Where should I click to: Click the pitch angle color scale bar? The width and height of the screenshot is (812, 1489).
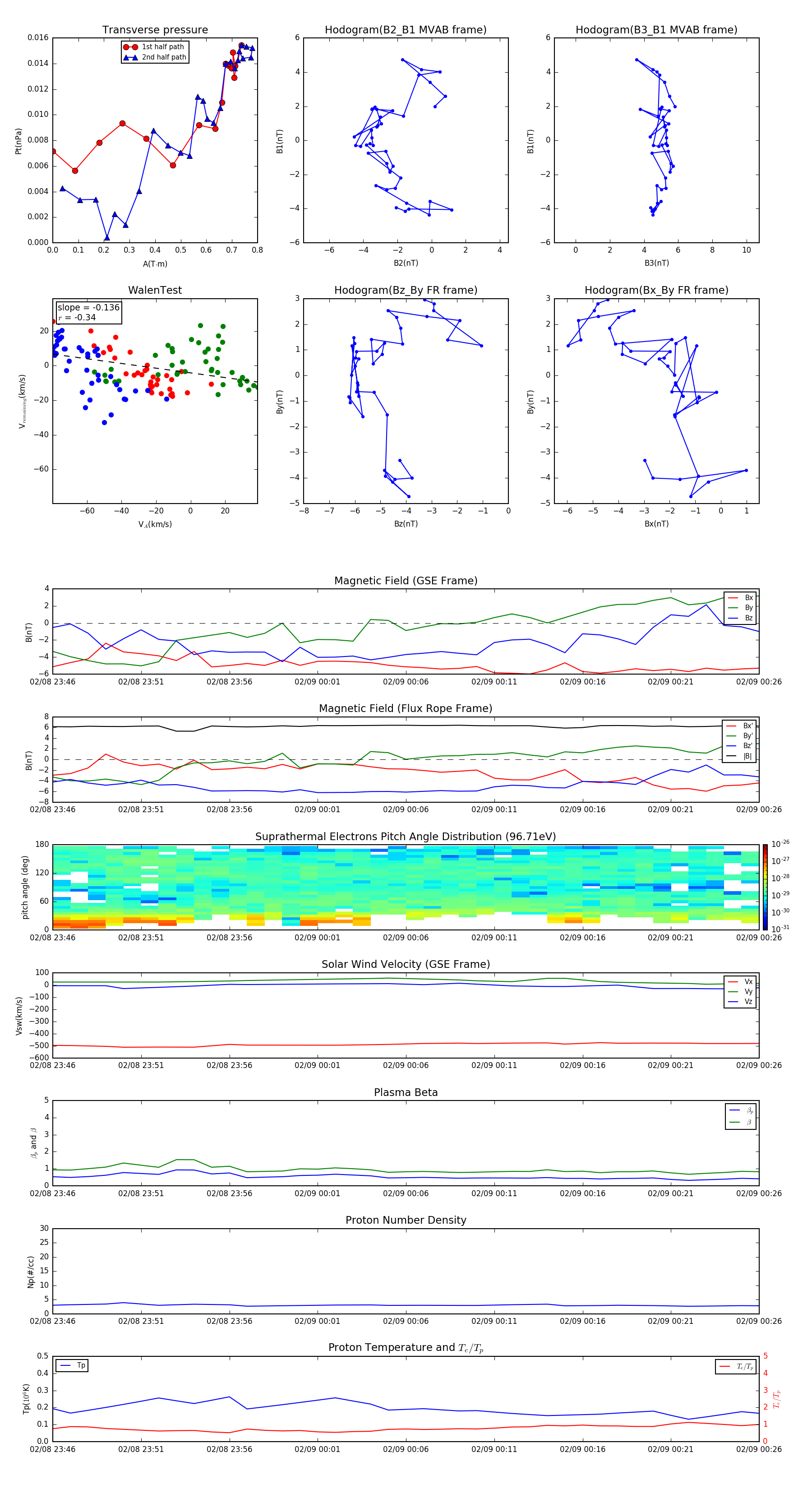[x=765, y=887]
